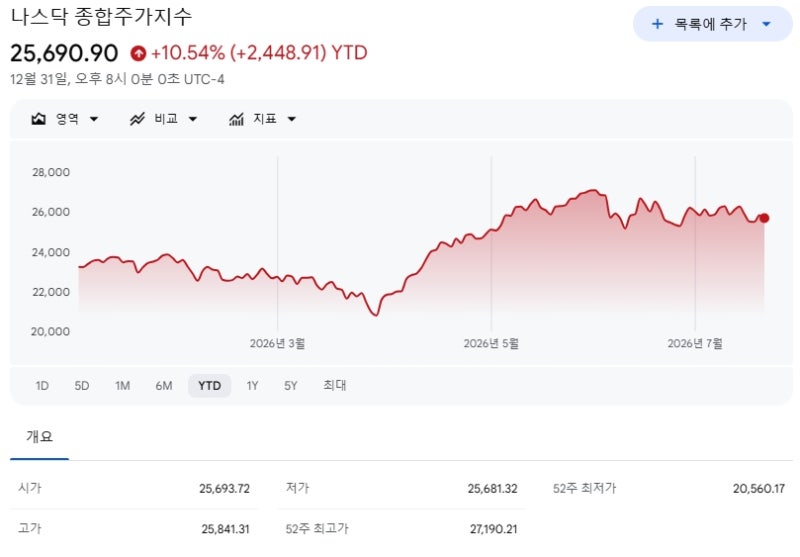Viewport: 800px width, 557px height.
Task: Open the 목록에 추가 dropdown caret
Action: (766, 24)
